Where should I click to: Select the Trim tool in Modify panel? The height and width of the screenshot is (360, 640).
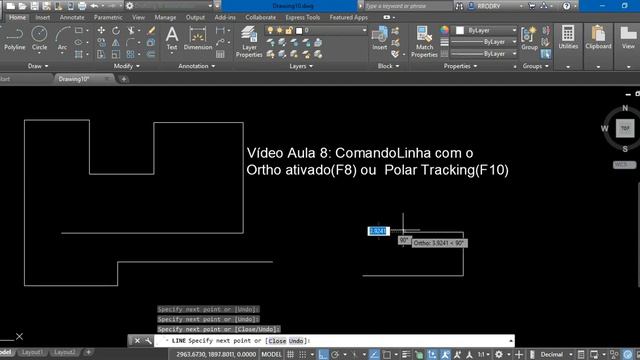click(x=131, y=30)
